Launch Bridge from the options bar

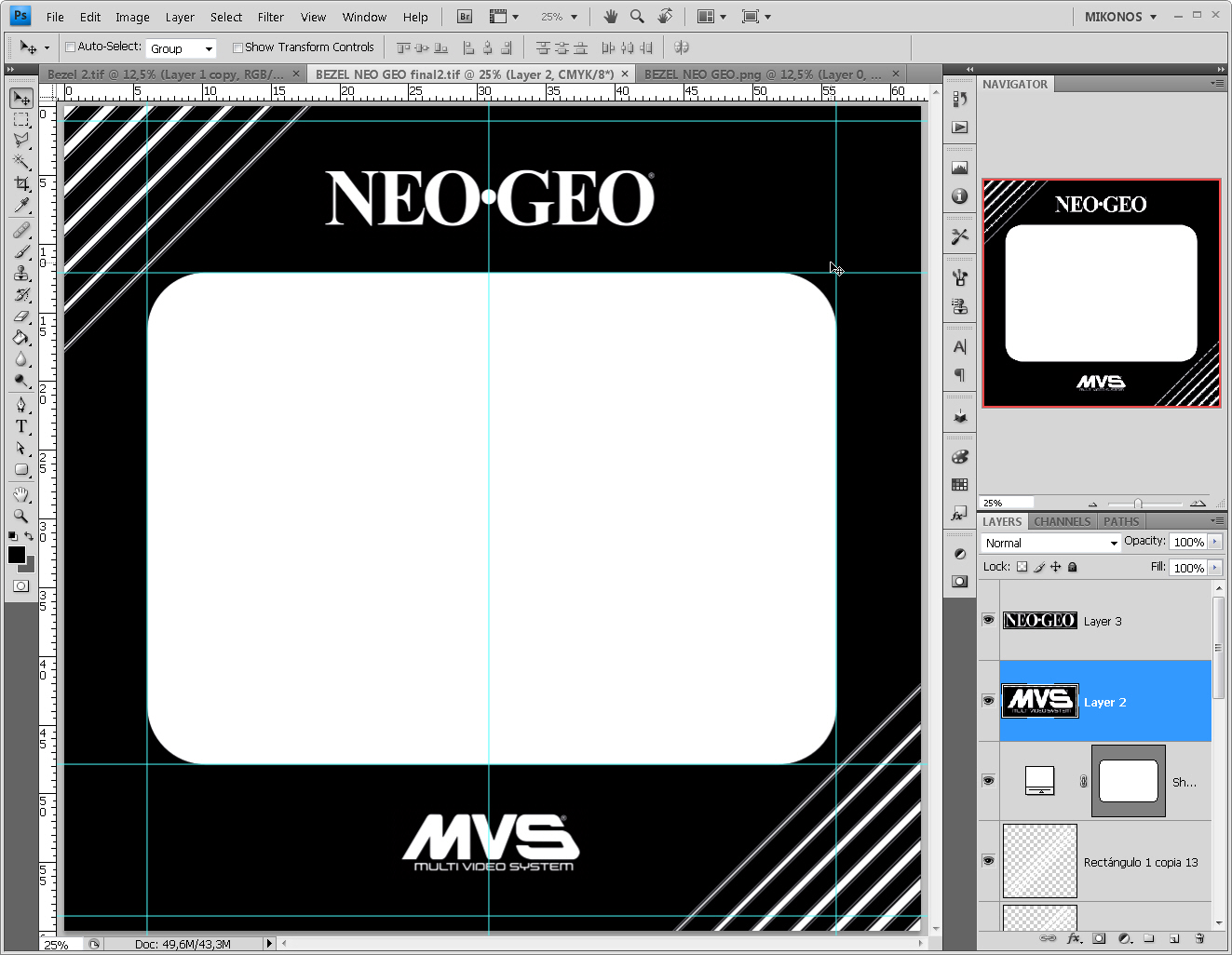point(463,16)
